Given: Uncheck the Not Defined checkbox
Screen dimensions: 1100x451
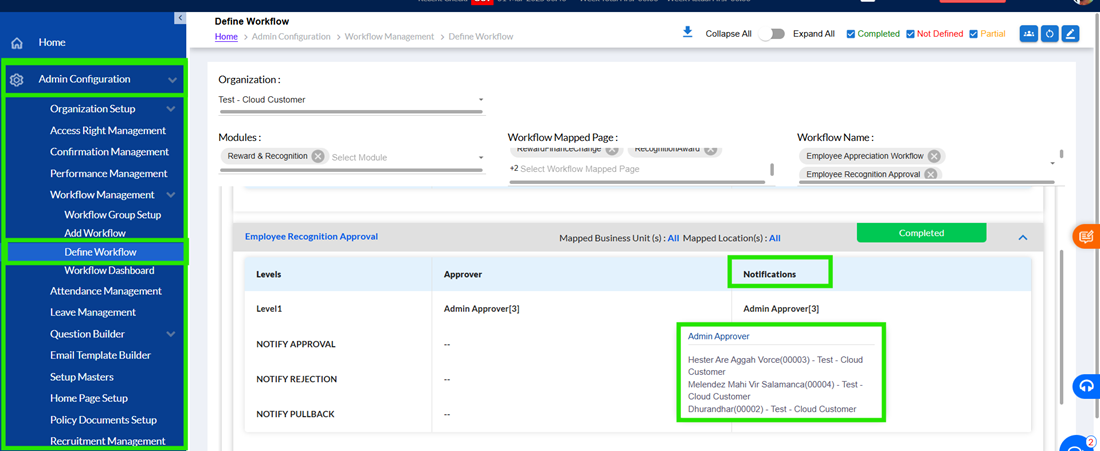Looking at the screenshot, I should [x=911, y=34].
